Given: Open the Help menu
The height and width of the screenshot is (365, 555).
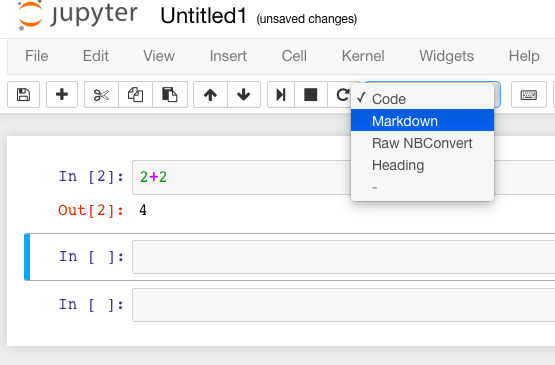Looking at the screenshot, I should tap(524, 56).
